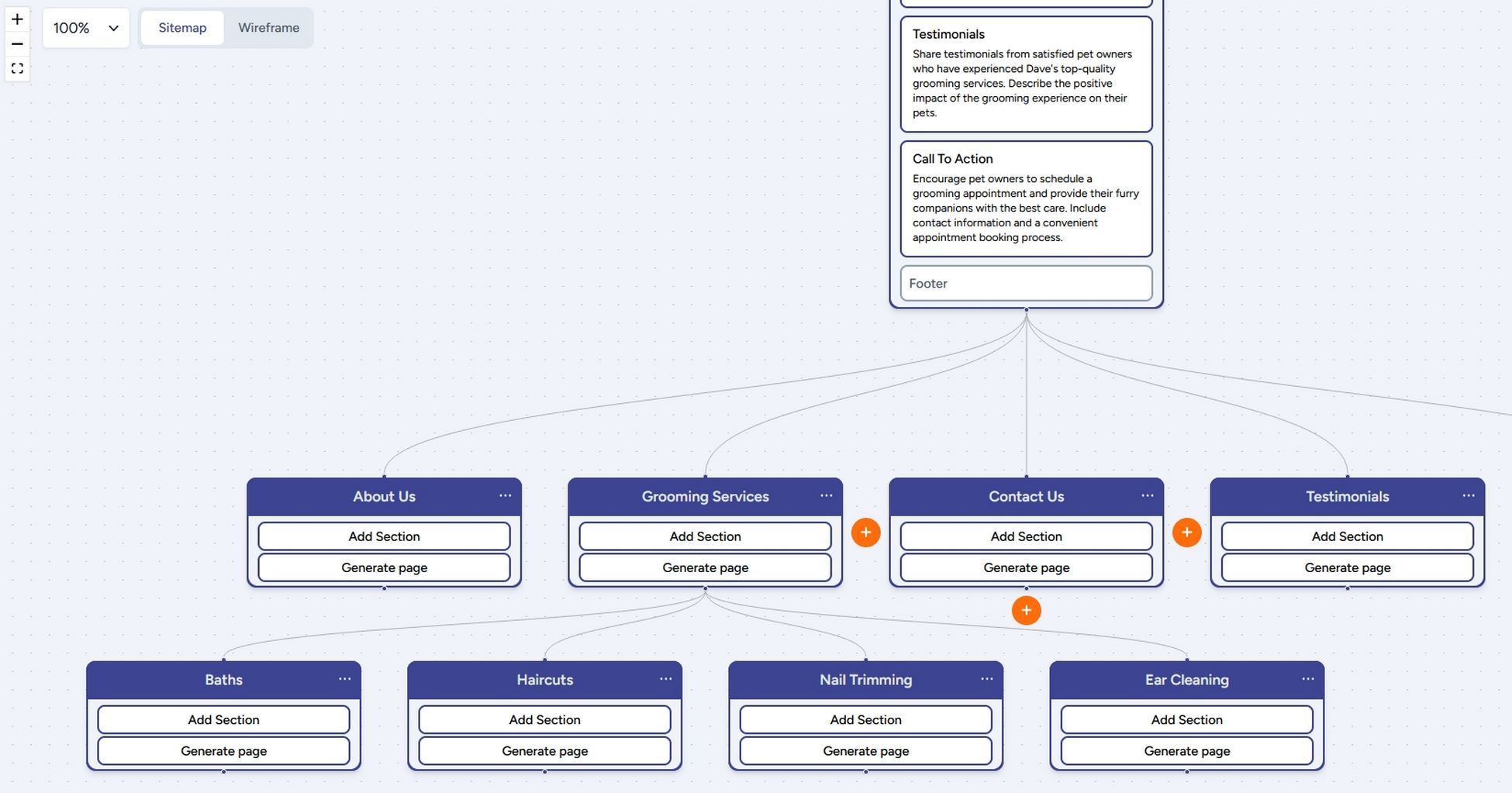Open the 100% zoom level dropdown
The width and height of the screenshot is (1512, 793).
pyautogui.click(x=86, y=28)
